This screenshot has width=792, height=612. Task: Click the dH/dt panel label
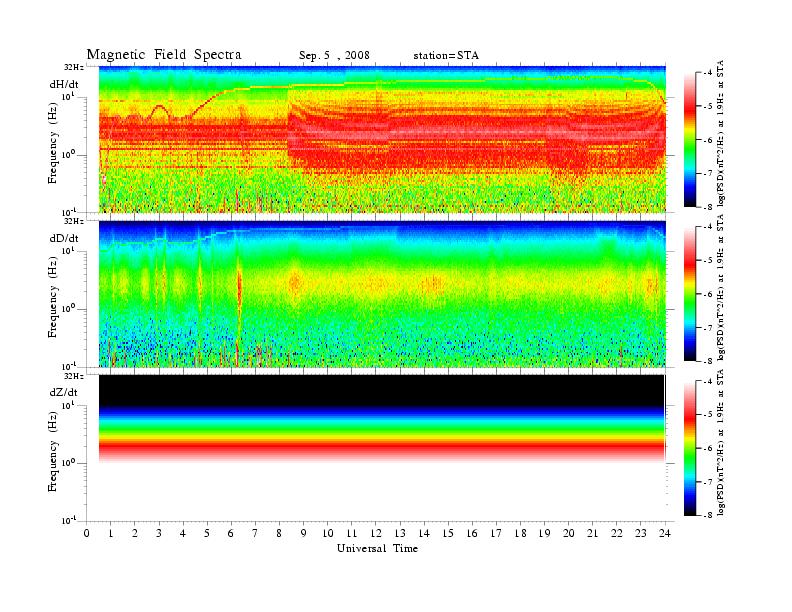pos(64,85)
